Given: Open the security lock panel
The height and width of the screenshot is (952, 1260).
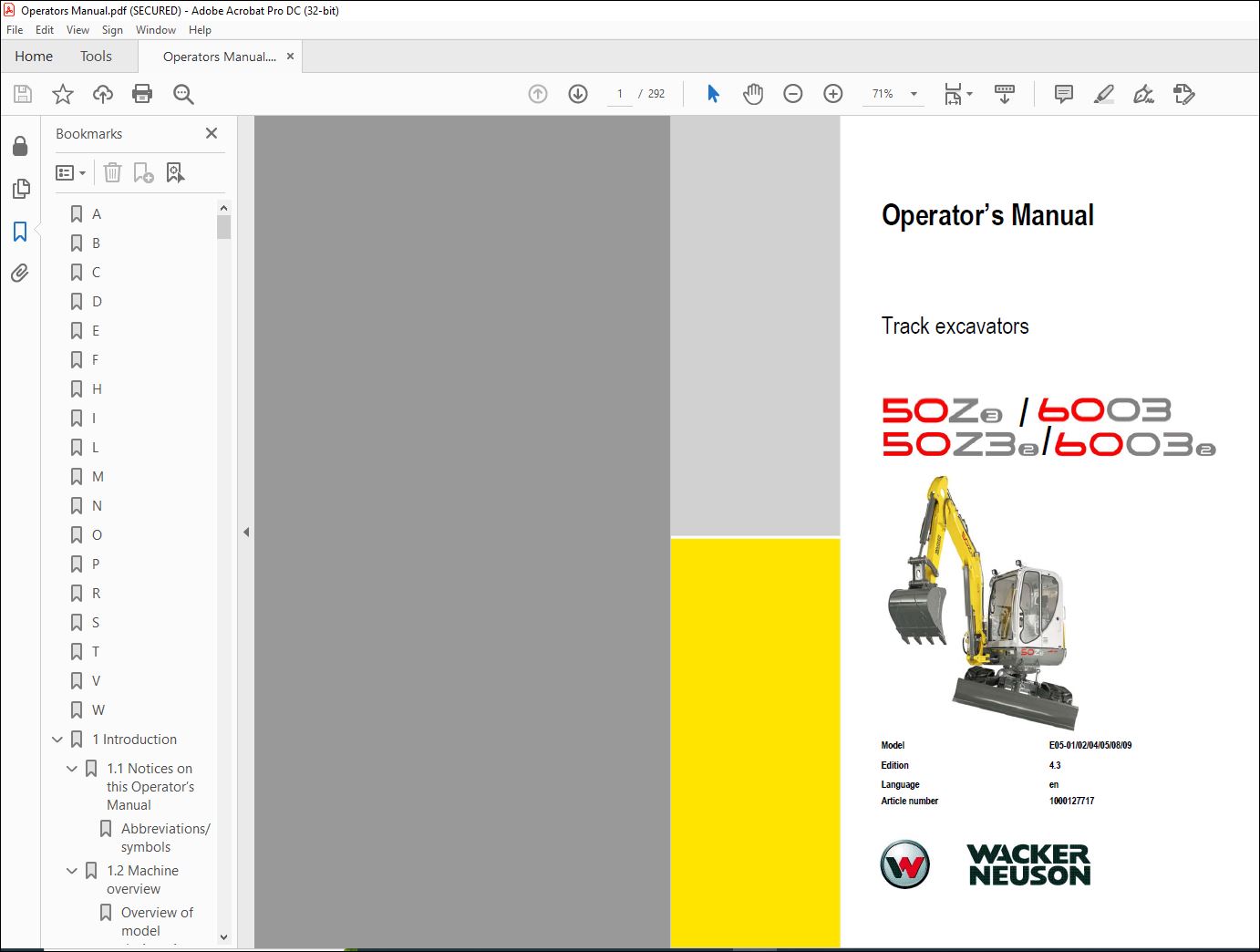Looking at the screenshot, I should 20,146.
